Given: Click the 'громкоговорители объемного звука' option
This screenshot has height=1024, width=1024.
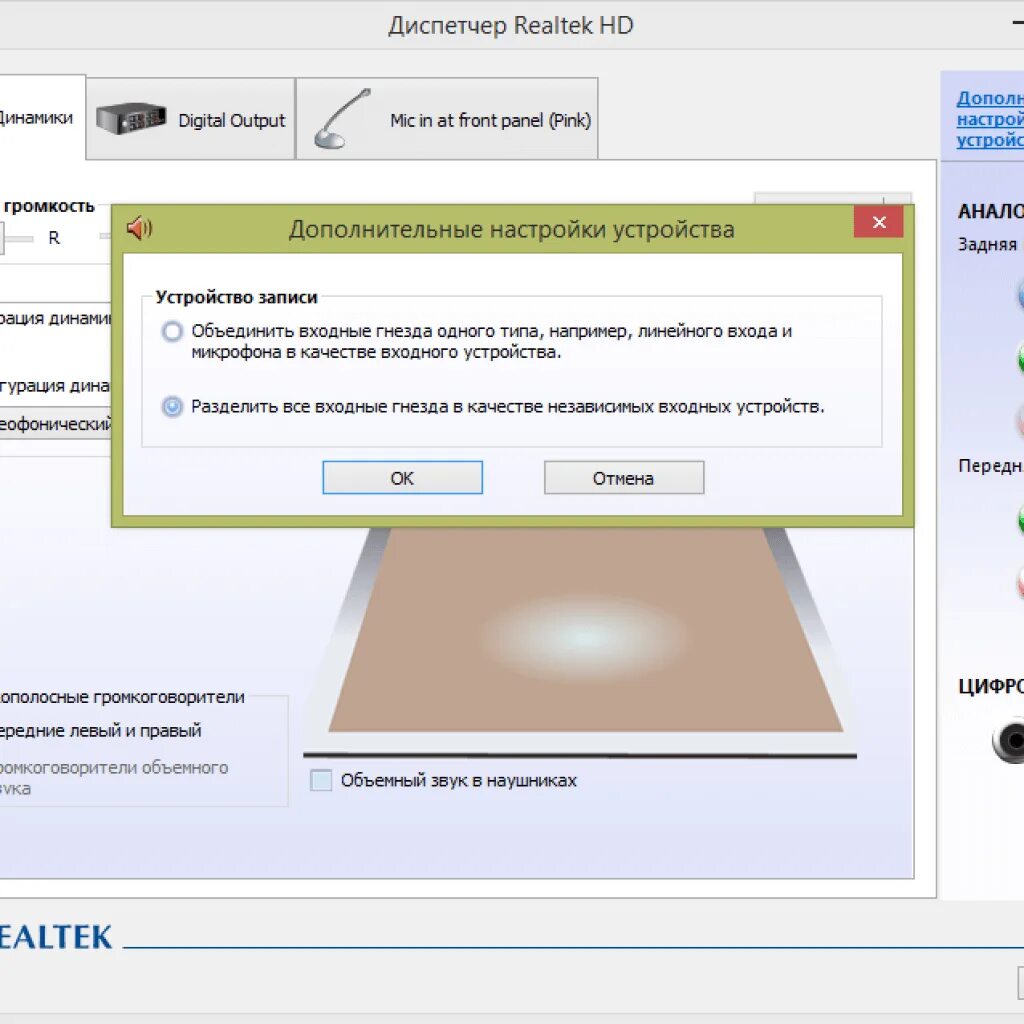Looking at the screenshot, I should [114, 777].
